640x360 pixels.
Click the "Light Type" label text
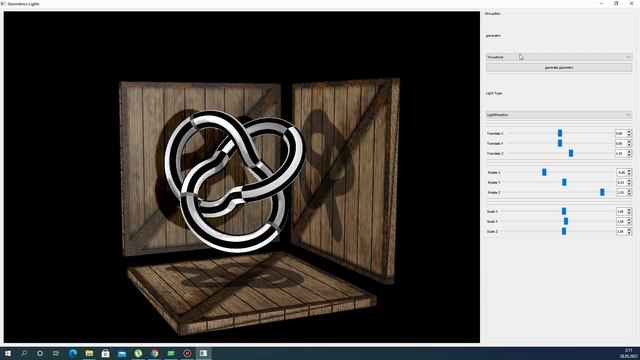point(494,93)
